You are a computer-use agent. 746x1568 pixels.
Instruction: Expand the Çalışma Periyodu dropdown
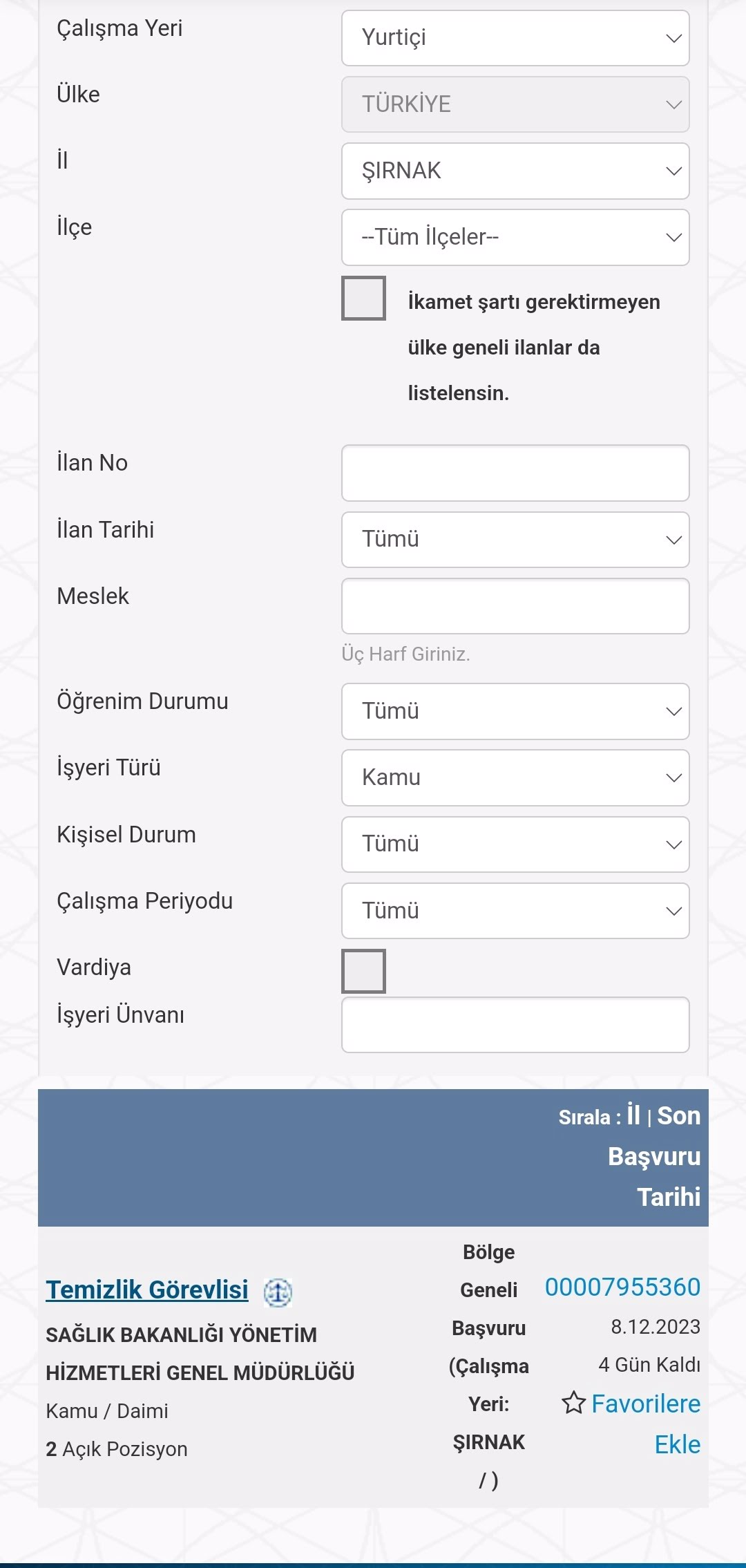(x=515, y=910)
